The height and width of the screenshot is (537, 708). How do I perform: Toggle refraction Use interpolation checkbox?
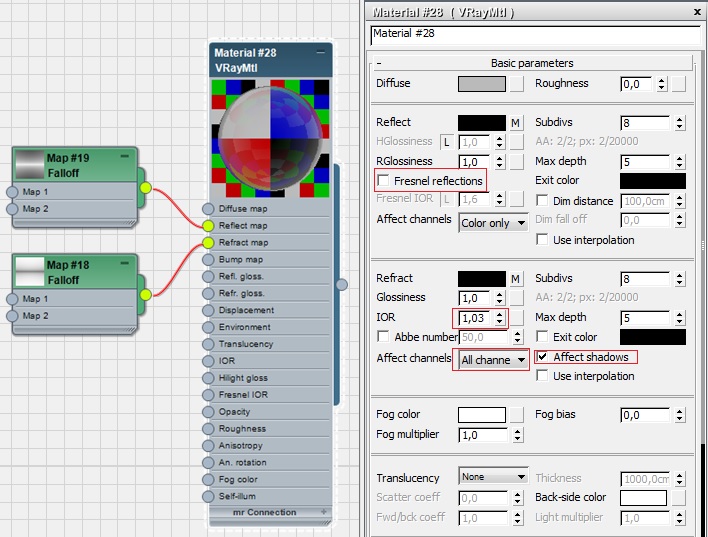[x=542, y=376]
